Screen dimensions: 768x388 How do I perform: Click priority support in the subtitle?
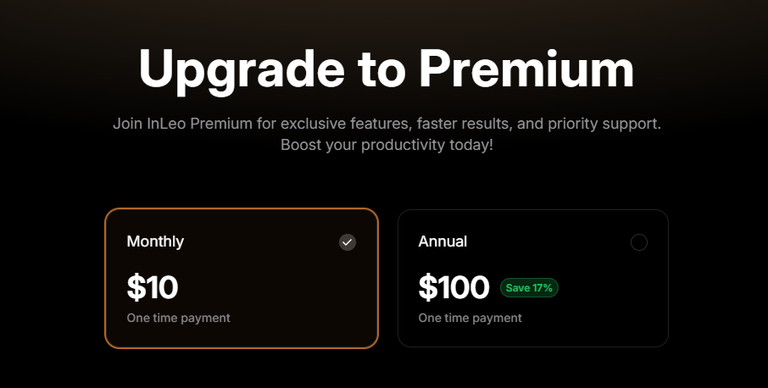[x=604, y=124]
